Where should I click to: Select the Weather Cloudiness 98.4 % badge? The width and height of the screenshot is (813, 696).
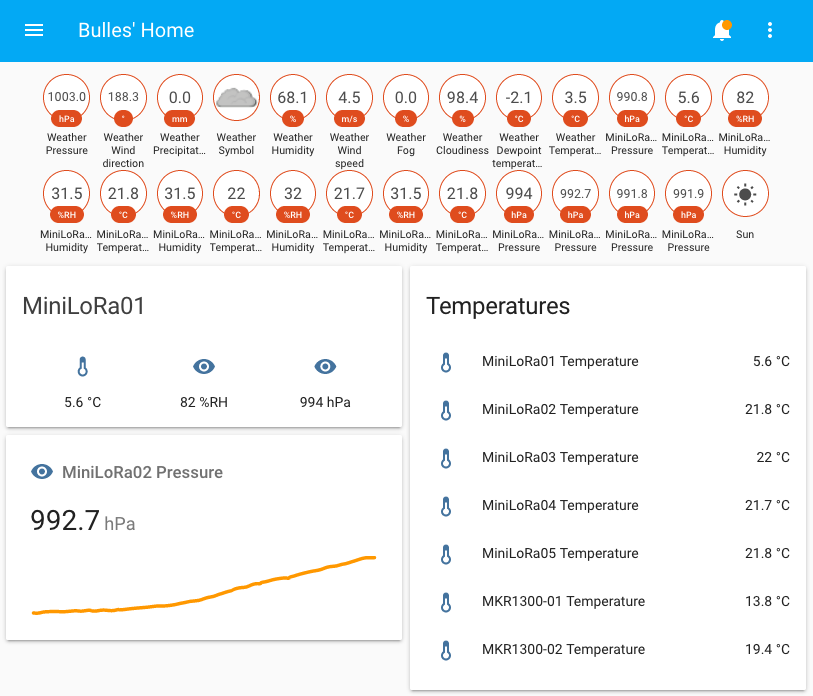coord(462,100)
